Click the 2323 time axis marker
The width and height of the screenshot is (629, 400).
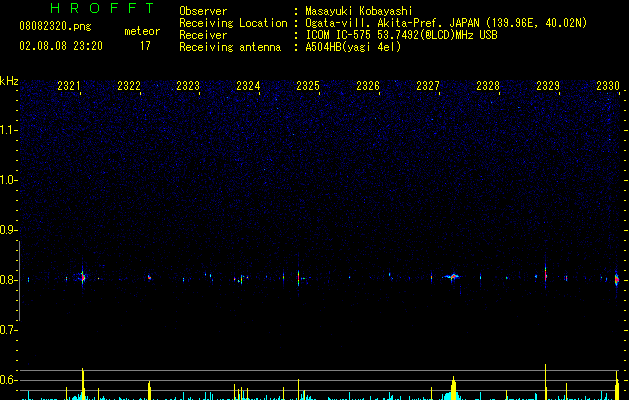coord(188,86)
